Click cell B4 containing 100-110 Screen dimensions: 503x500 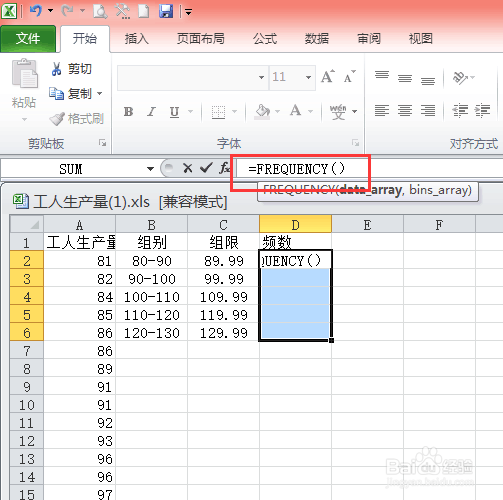pos(152,297)
